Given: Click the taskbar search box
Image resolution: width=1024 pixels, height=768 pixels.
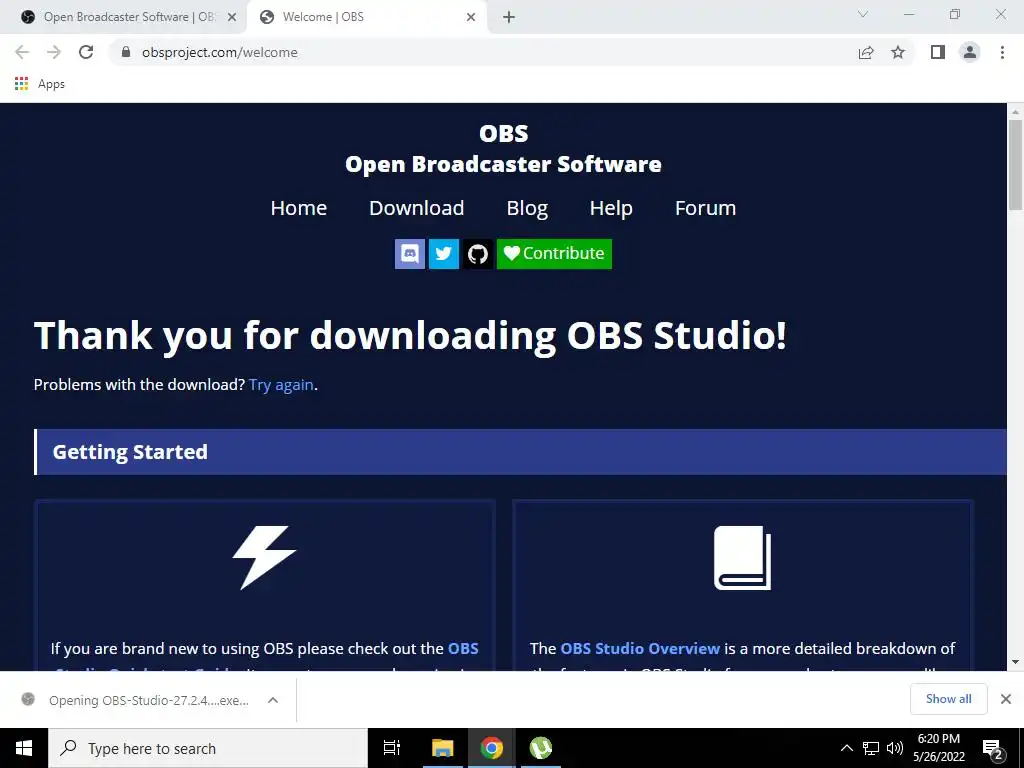Looking at the screenshot, I should [208, 748].
